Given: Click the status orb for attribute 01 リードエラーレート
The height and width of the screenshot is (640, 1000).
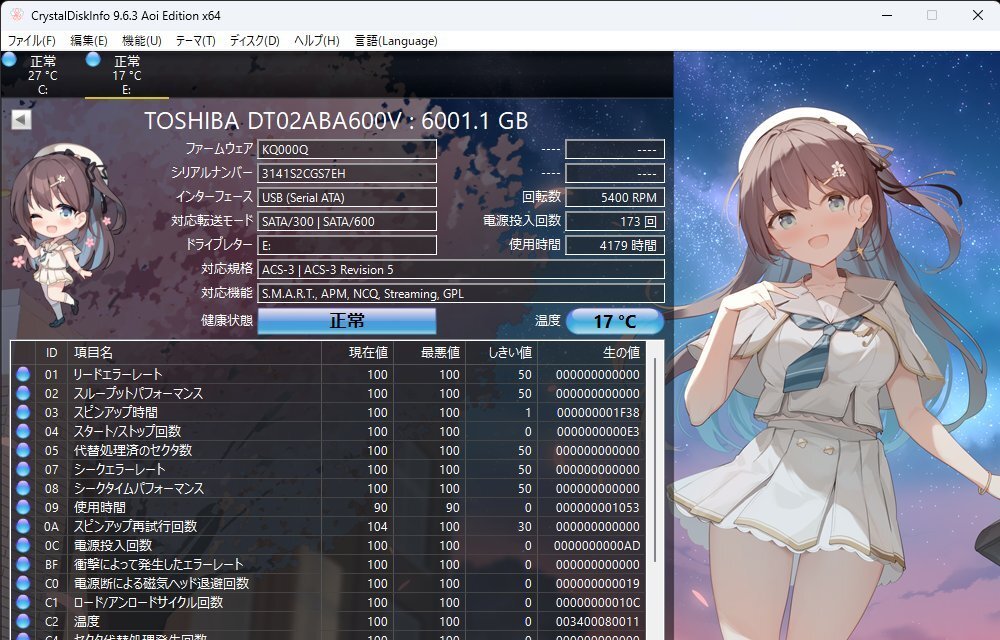Looking at the screenshot, I should (24, 374).
